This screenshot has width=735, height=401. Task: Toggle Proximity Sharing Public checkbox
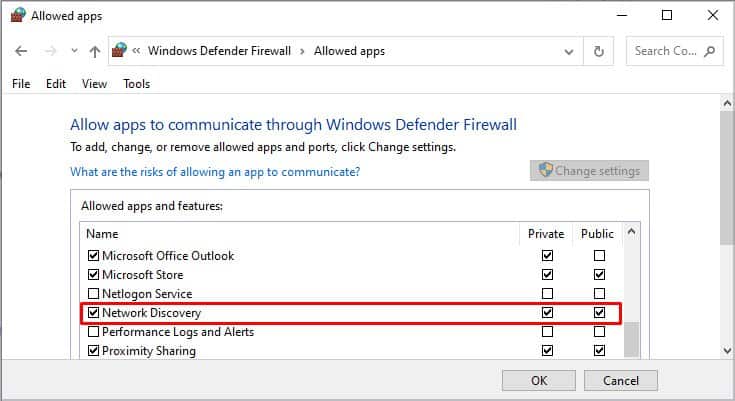599,350
